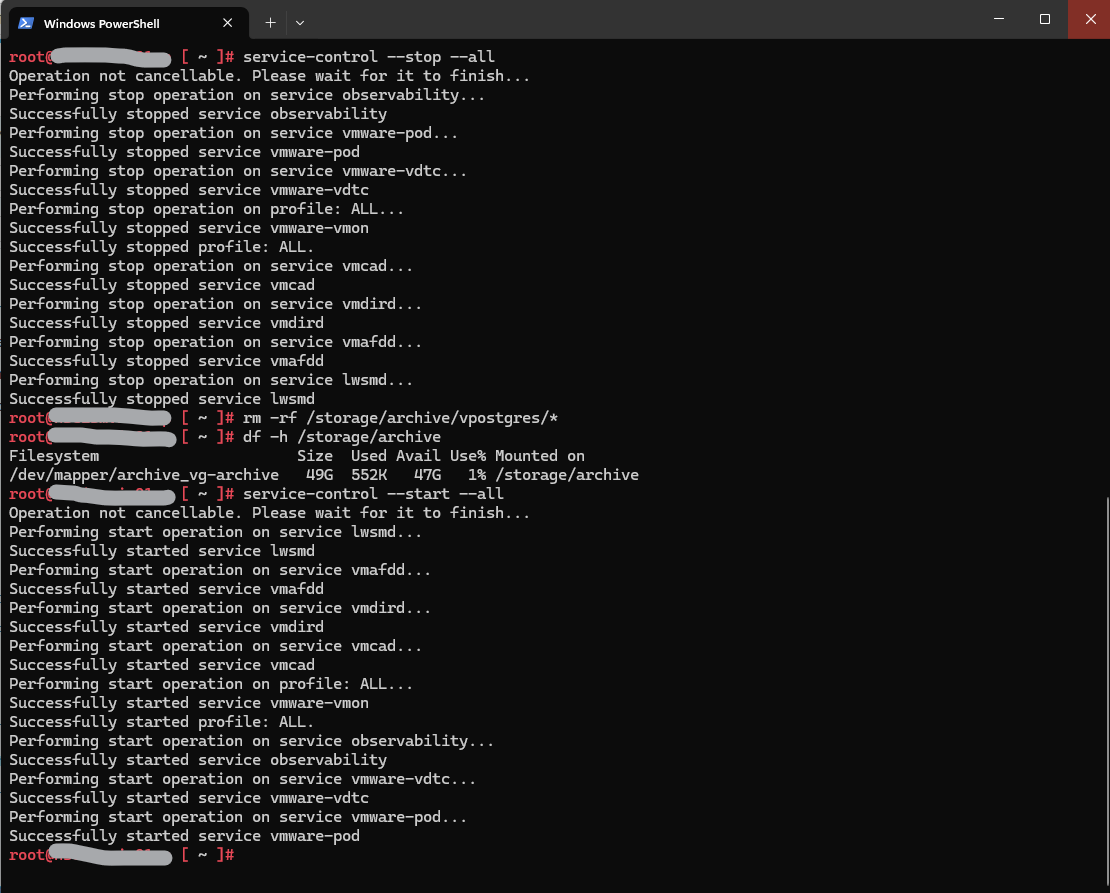Close the Windows PowerShell tab
The image size is (1110, 893).
pos(227,23)
